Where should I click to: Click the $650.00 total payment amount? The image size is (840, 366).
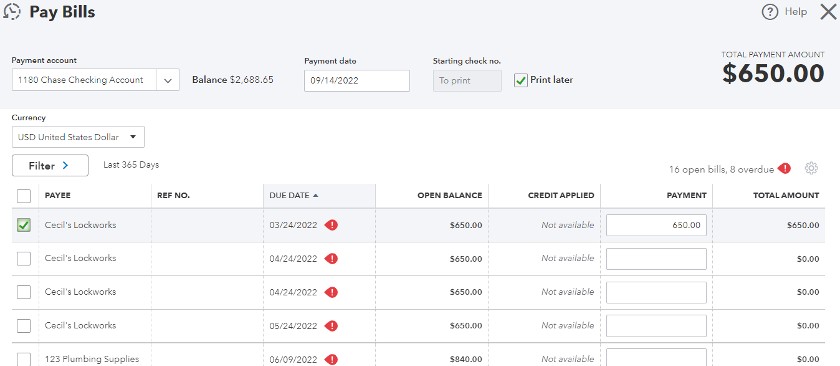click(773, 73)
